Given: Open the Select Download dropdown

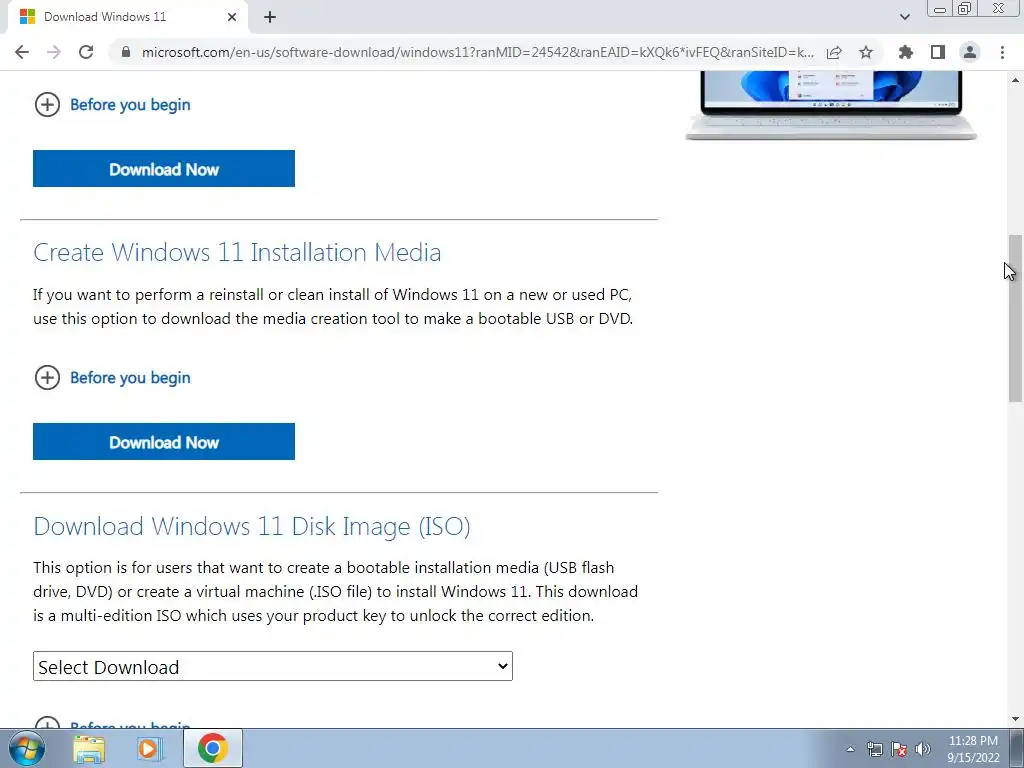Looking at the screenshot, I should pos(273,666).
